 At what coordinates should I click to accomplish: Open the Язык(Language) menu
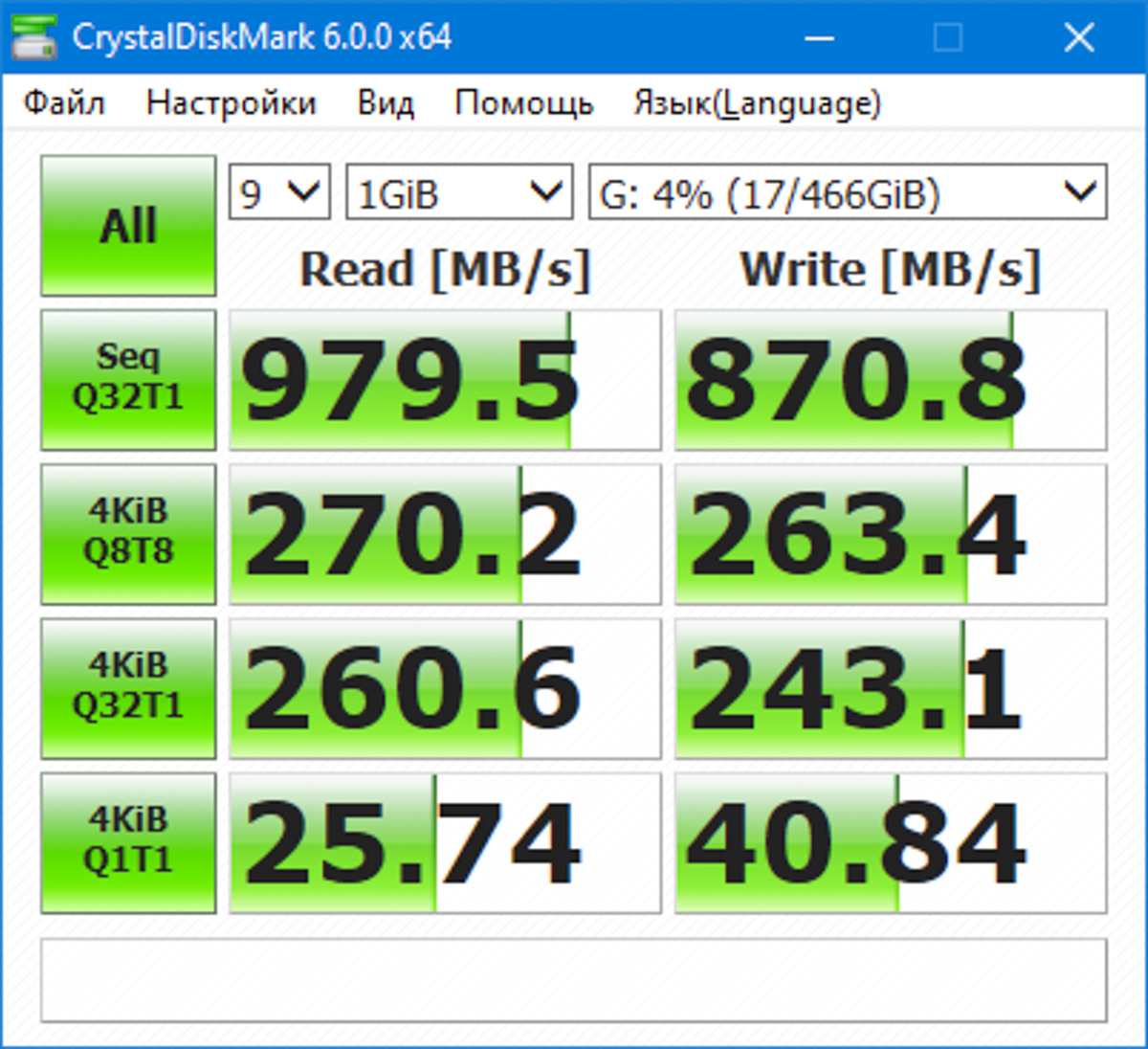(757, 102)
